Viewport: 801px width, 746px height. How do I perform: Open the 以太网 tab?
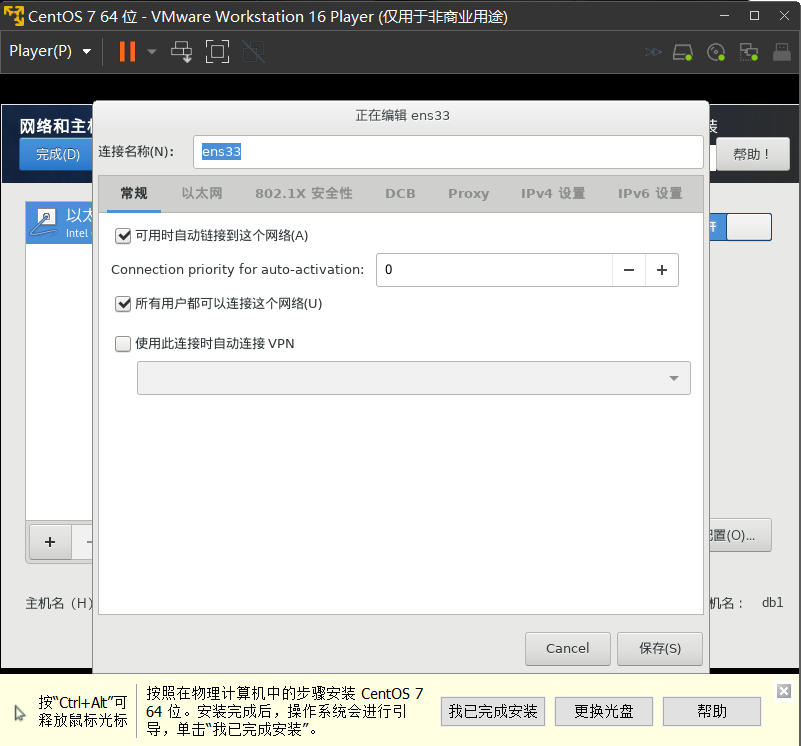pyautogui.click(x=201, y=194)
